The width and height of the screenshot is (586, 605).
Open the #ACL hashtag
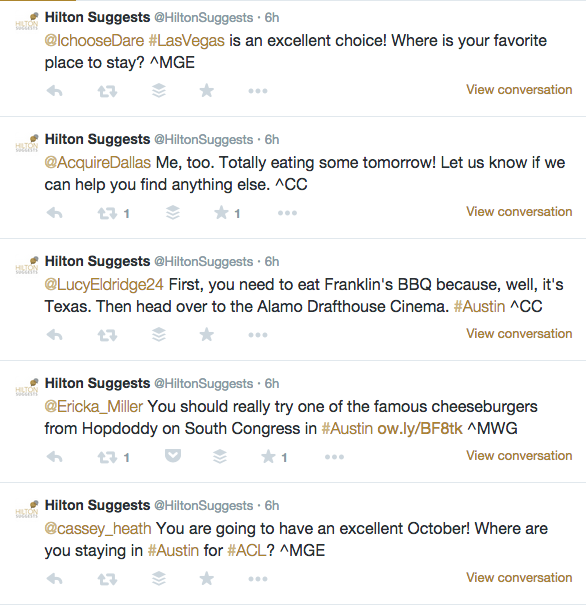(247, 551)
